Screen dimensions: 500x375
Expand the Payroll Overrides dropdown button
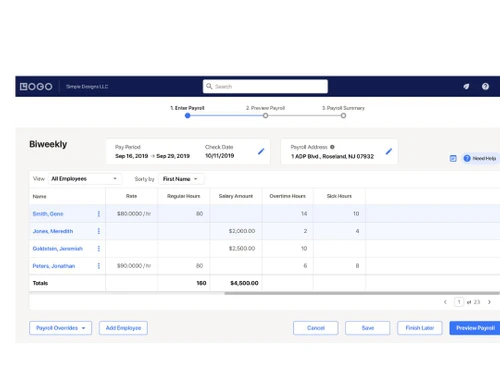(x=60, y=328)
